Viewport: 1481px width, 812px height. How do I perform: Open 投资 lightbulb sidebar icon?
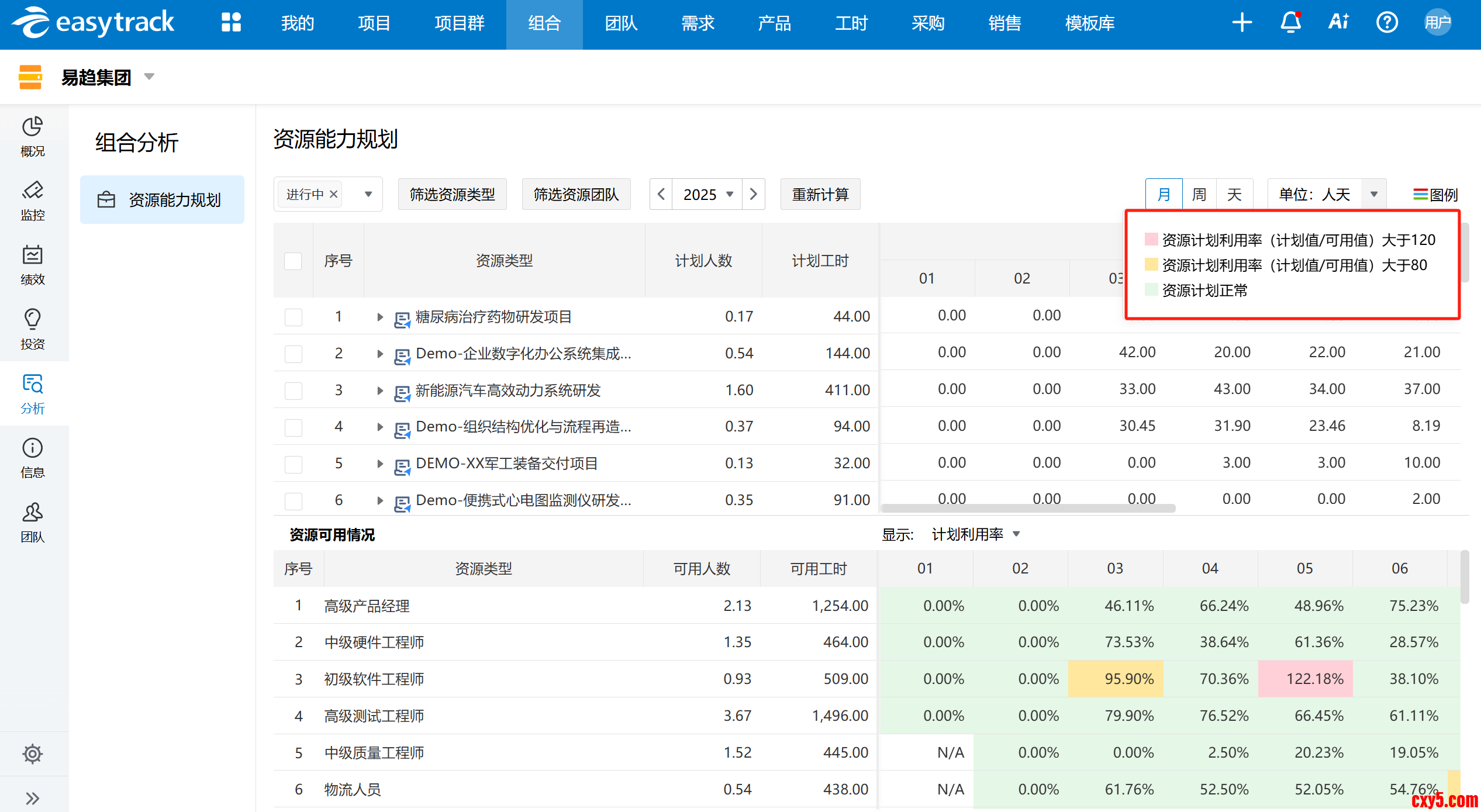tap(33, 329)
